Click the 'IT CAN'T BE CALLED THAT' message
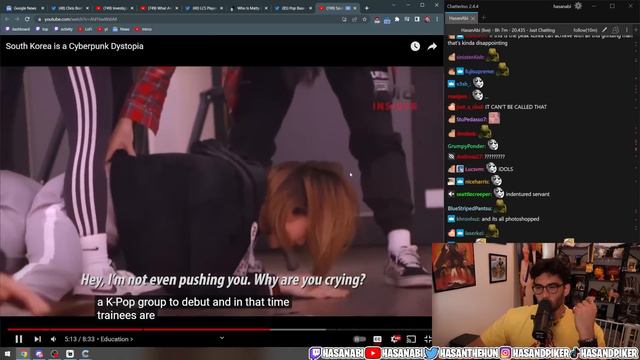This screenshot has width=640, height=360. point(516,107)
